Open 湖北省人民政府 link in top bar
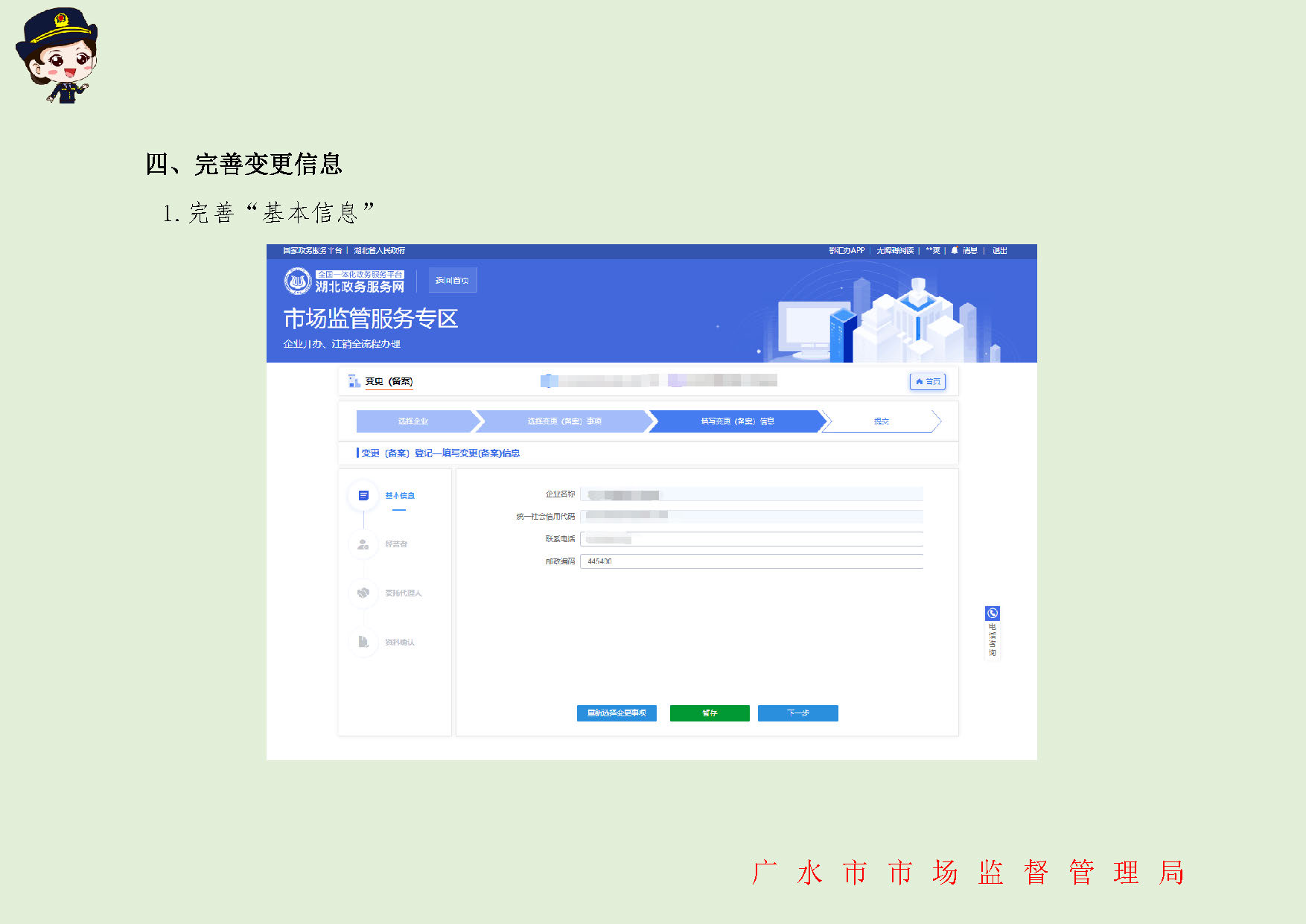Image resolution: width=1306 pixels, height=924 pixels. pyautogui.click(x=380, y=250)
